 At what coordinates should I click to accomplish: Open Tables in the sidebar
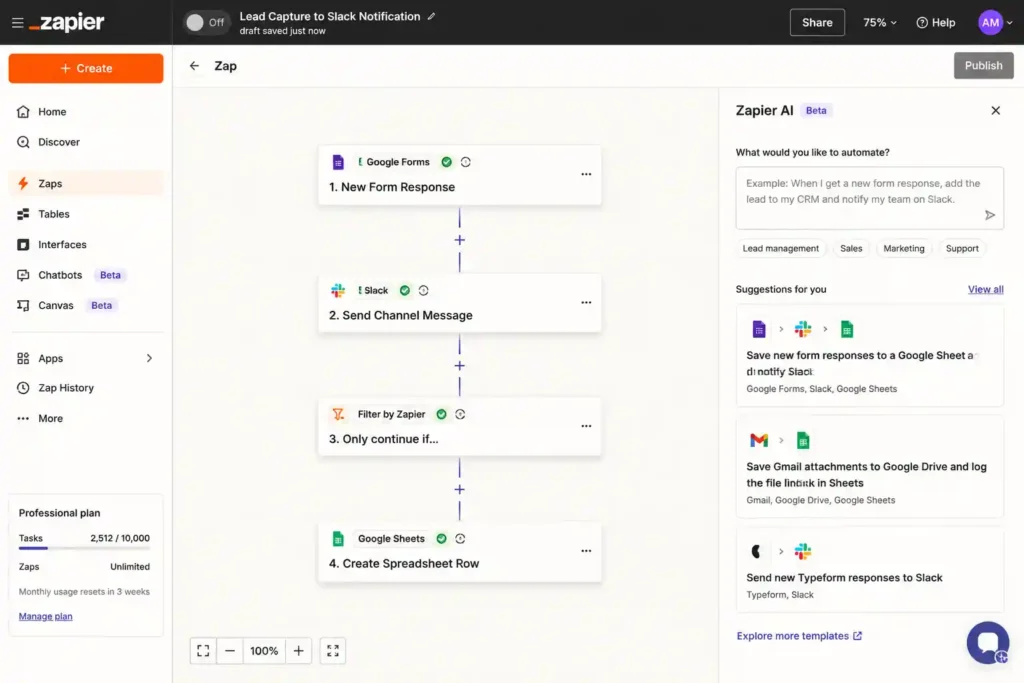tap(86, 214)
